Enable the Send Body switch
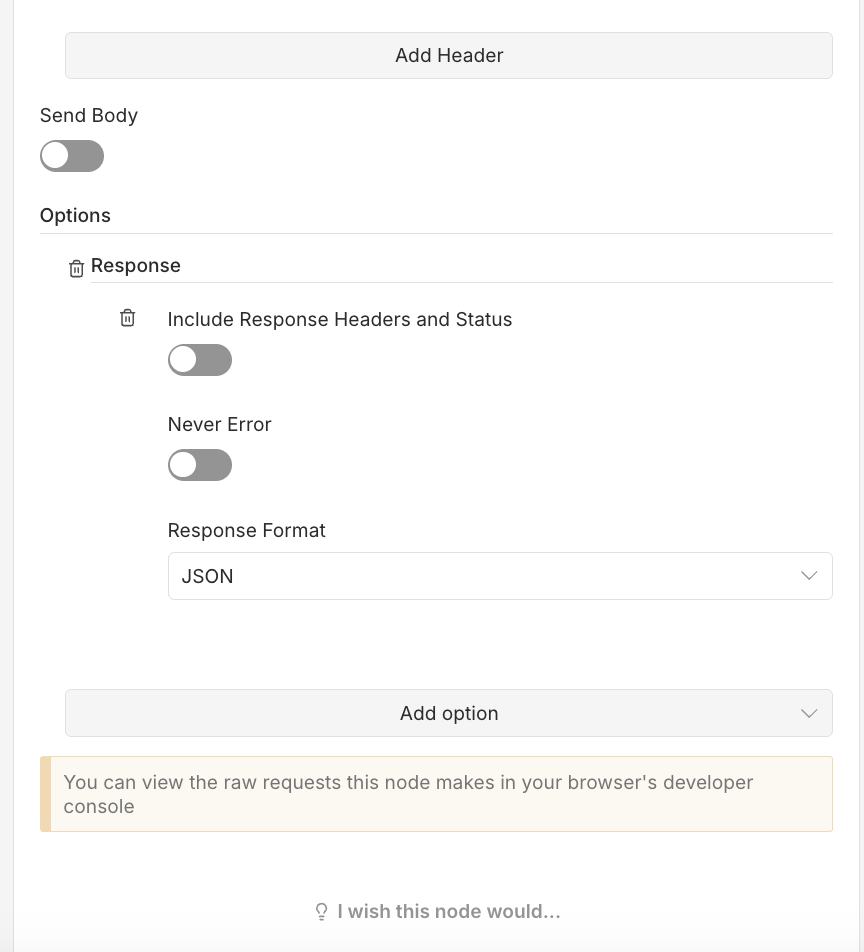The width and height of the screenshot is (864, 952). (x=72, y=156)
